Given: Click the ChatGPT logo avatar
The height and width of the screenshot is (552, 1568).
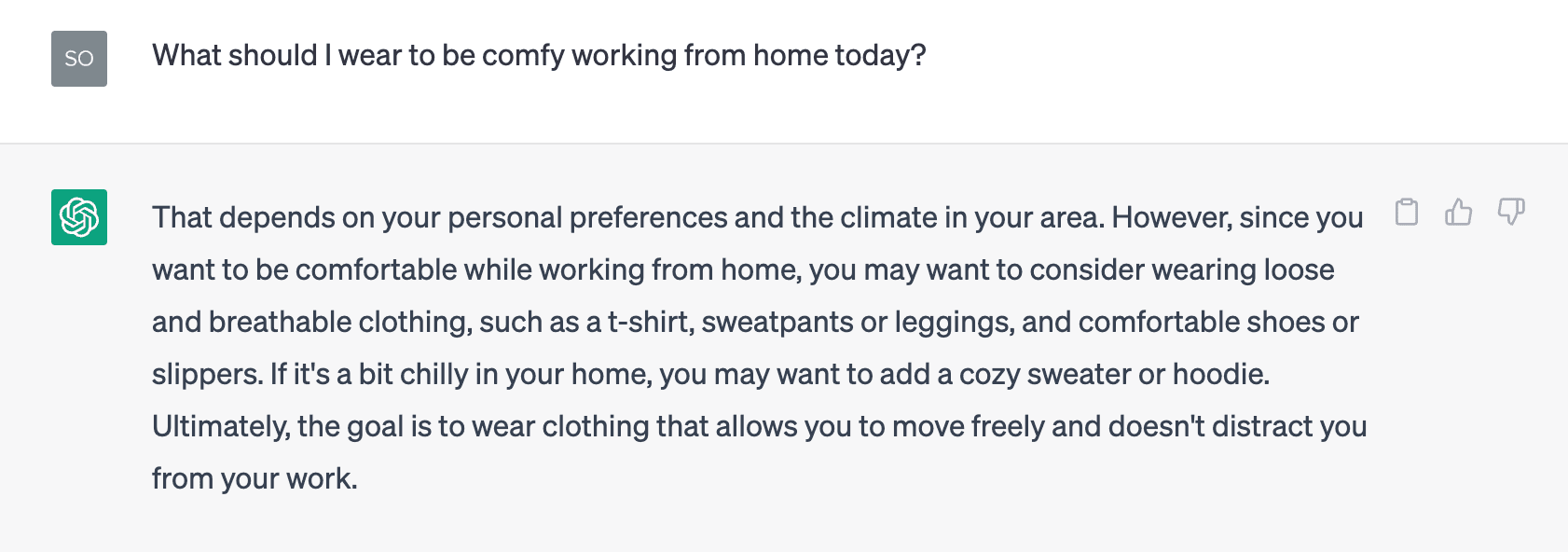Looking at the screenshot, I should [79, 217].
